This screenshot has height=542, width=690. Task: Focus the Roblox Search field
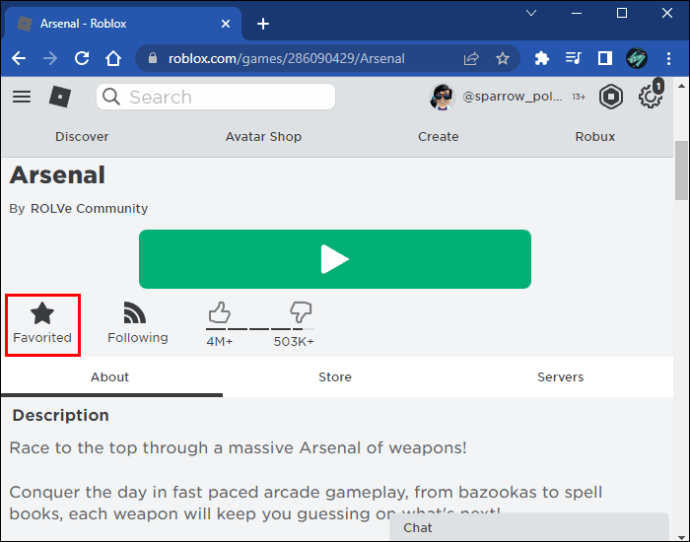(x=216, y=97)
